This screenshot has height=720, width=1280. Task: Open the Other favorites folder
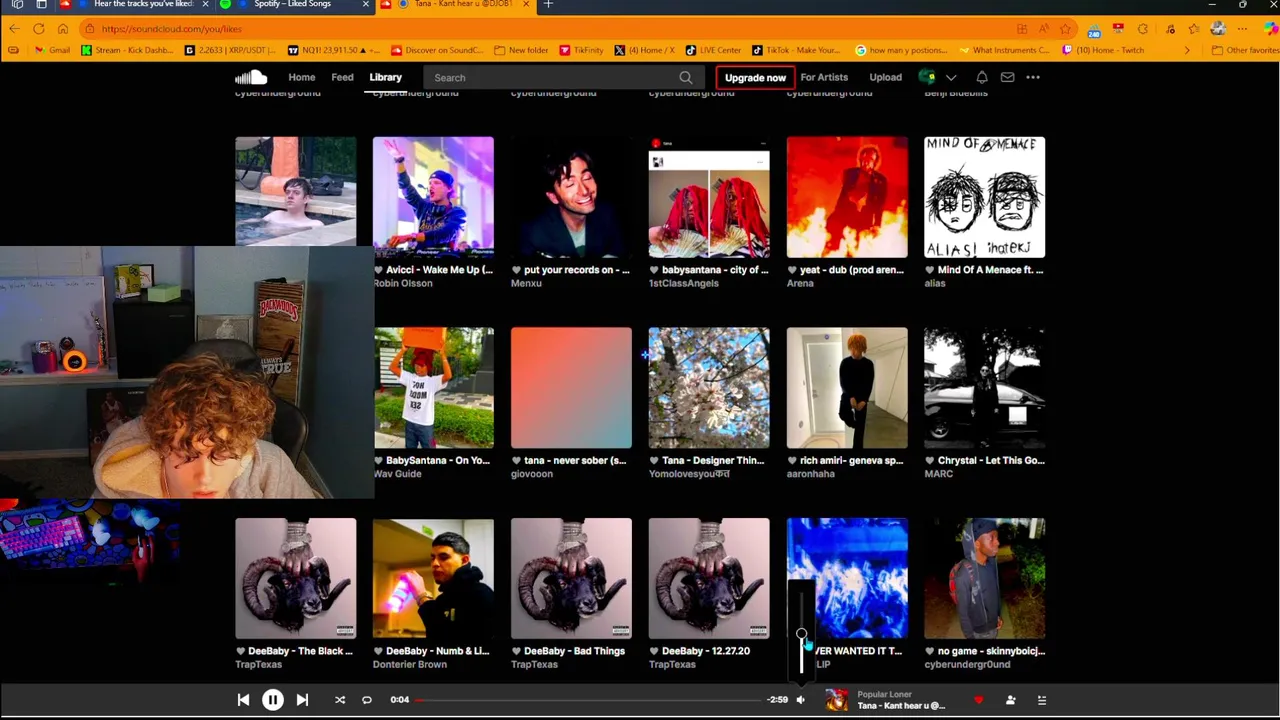1244,50
